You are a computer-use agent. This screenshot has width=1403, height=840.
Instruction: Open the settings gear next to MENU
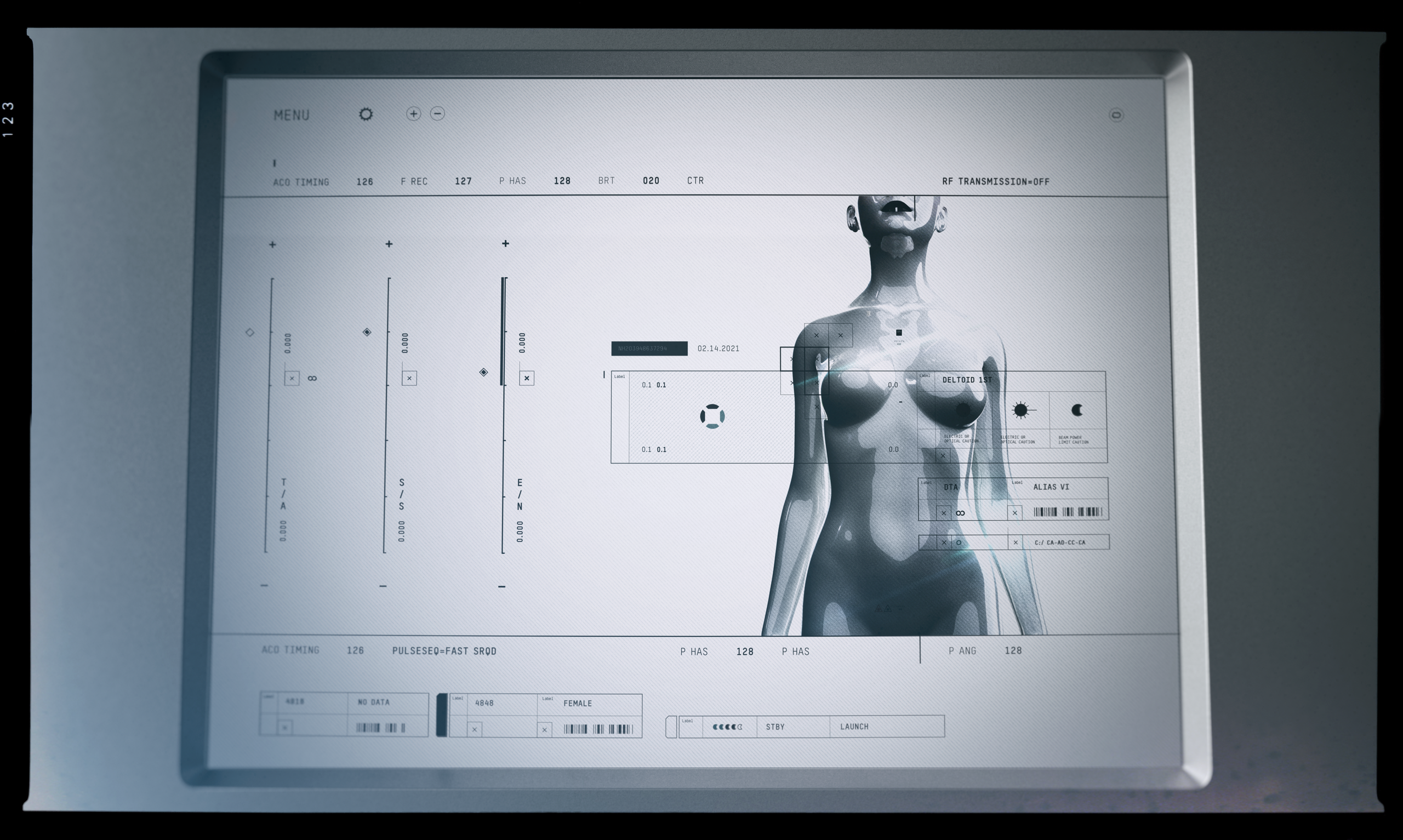366,115
